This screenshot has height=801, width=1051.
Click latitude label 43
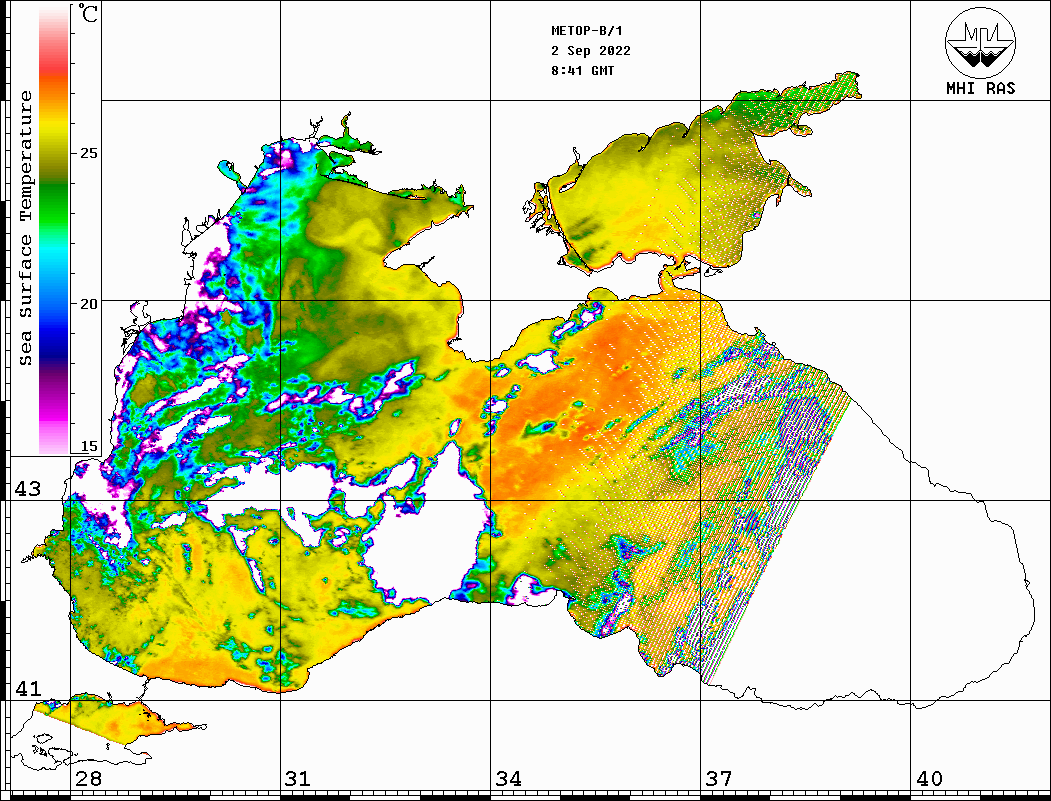pyautogui.click(x=28, y=489)
